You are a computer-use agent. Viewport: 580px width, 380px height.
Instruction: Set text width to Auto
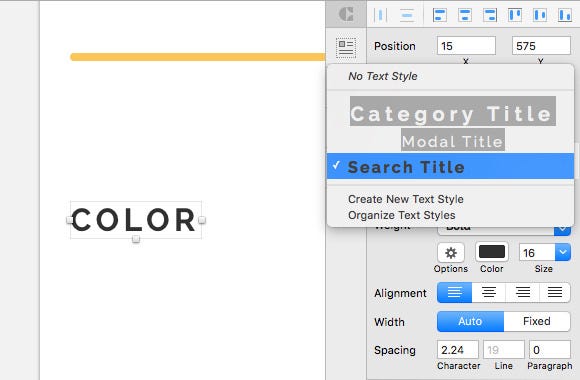470,321
